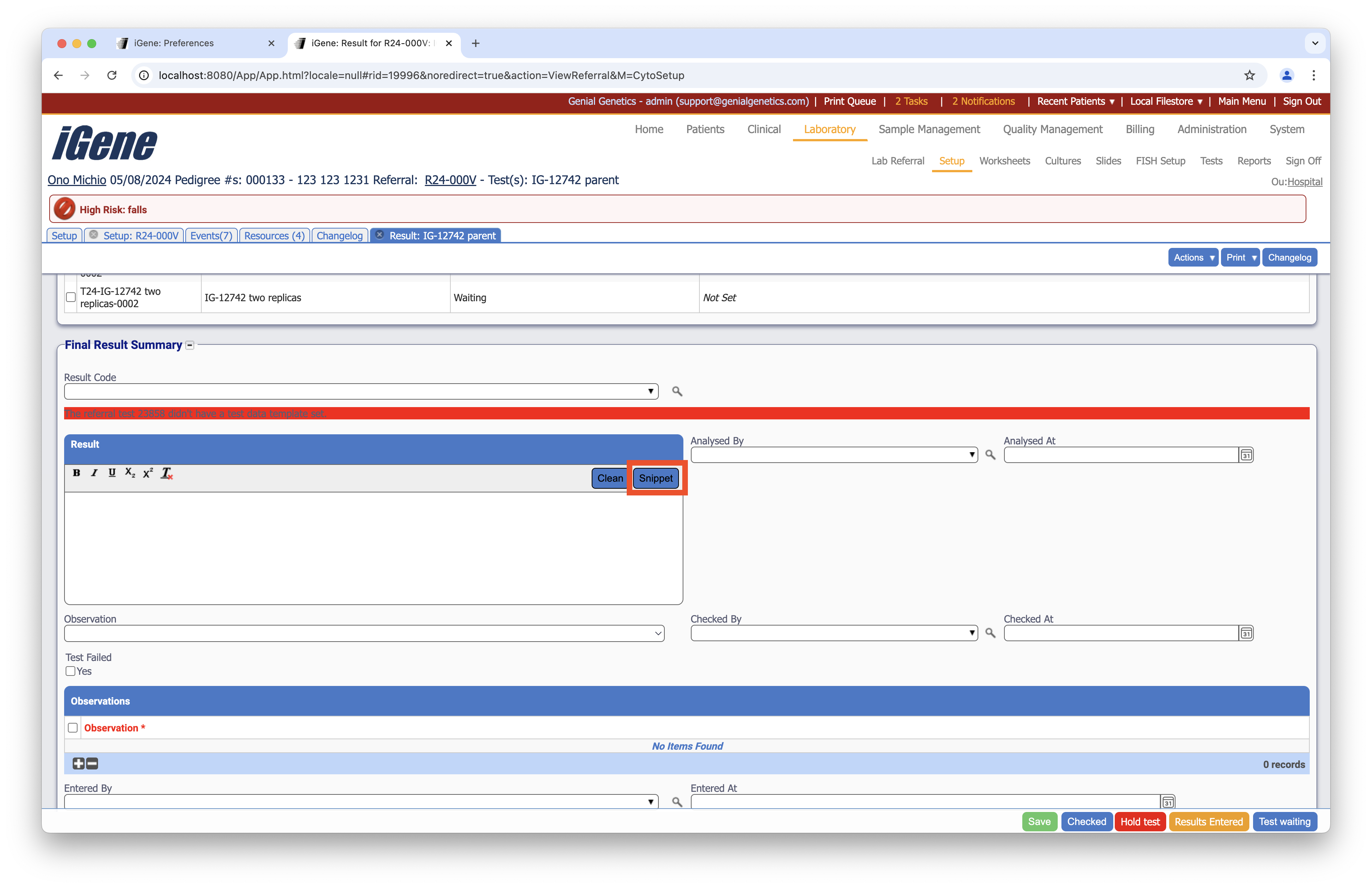Check the Test Failed Yes checkbox
1372x888 pixels.
(x=70, y=671)
